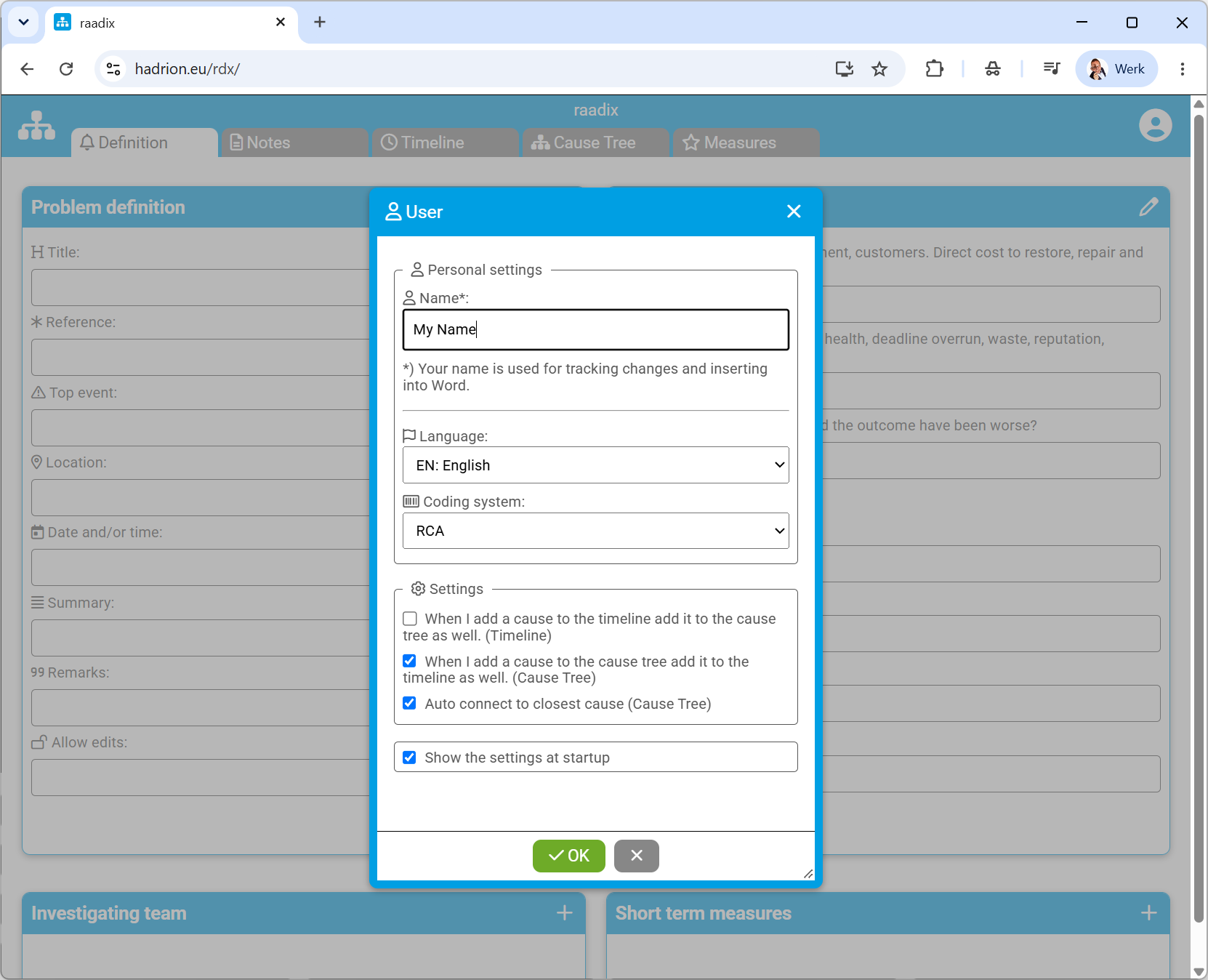This screenshot has width=1208, height=980.
Task: Open browser extensions puzzle icon
Action: [x=935, y=69]
